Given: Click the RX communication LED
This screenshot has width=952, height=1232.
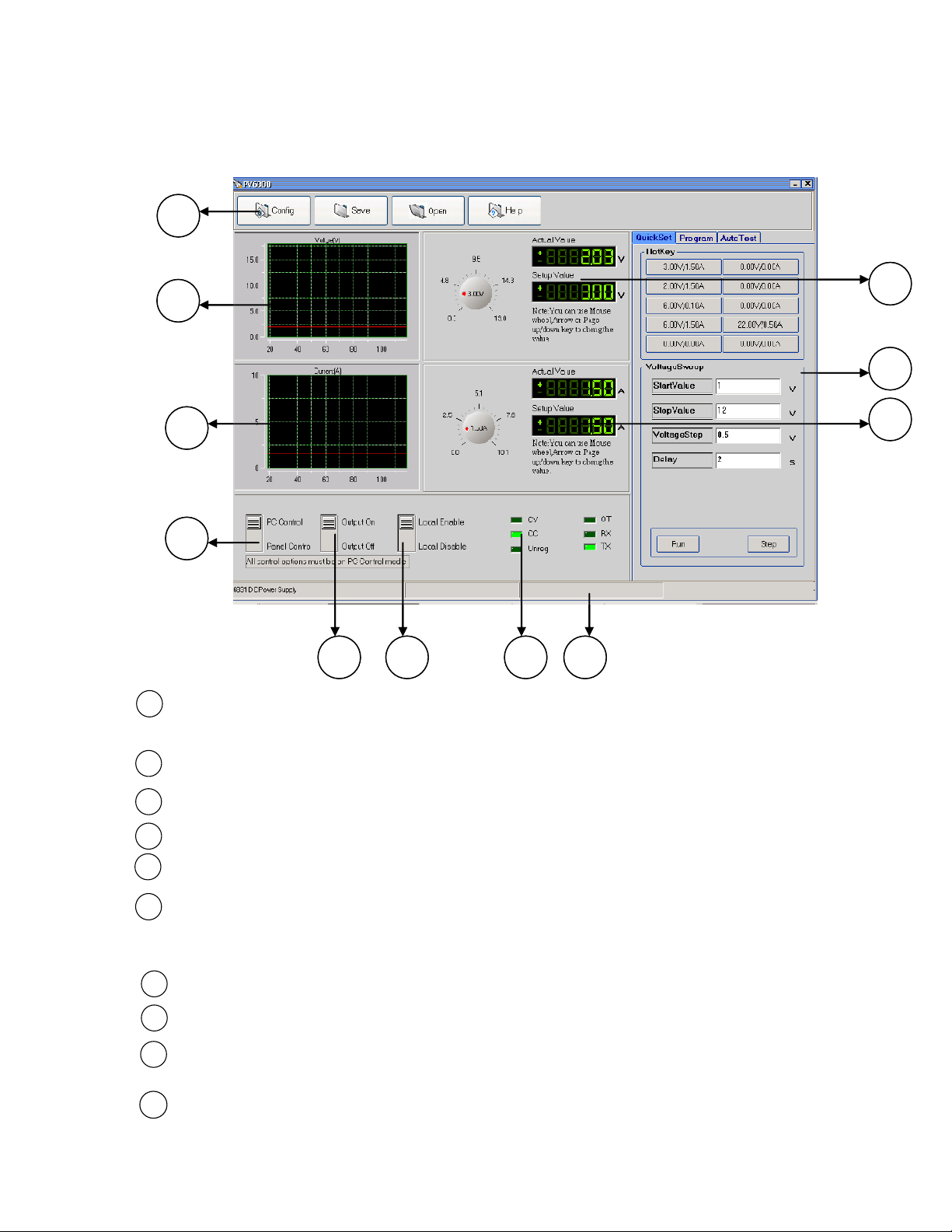Looking at the screenshot, I should tap(590, 534).
